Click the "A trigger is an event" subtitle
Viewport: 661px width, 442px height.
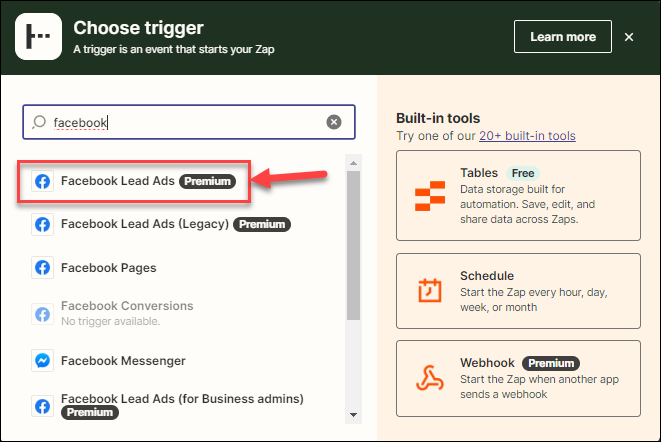(174, 49)
